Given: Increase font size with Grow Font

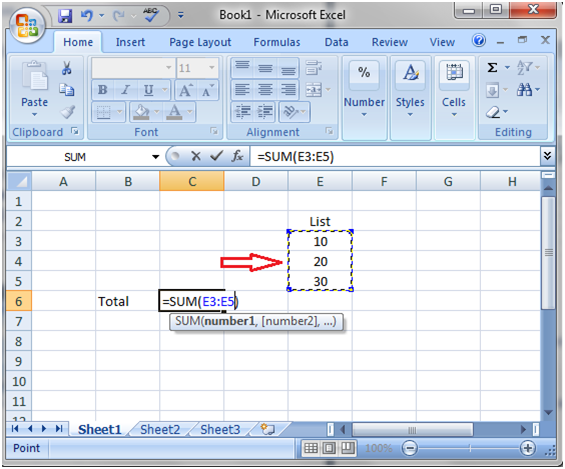Looking at the screenshot, I should pyautogui.click(x=186, y=90).
